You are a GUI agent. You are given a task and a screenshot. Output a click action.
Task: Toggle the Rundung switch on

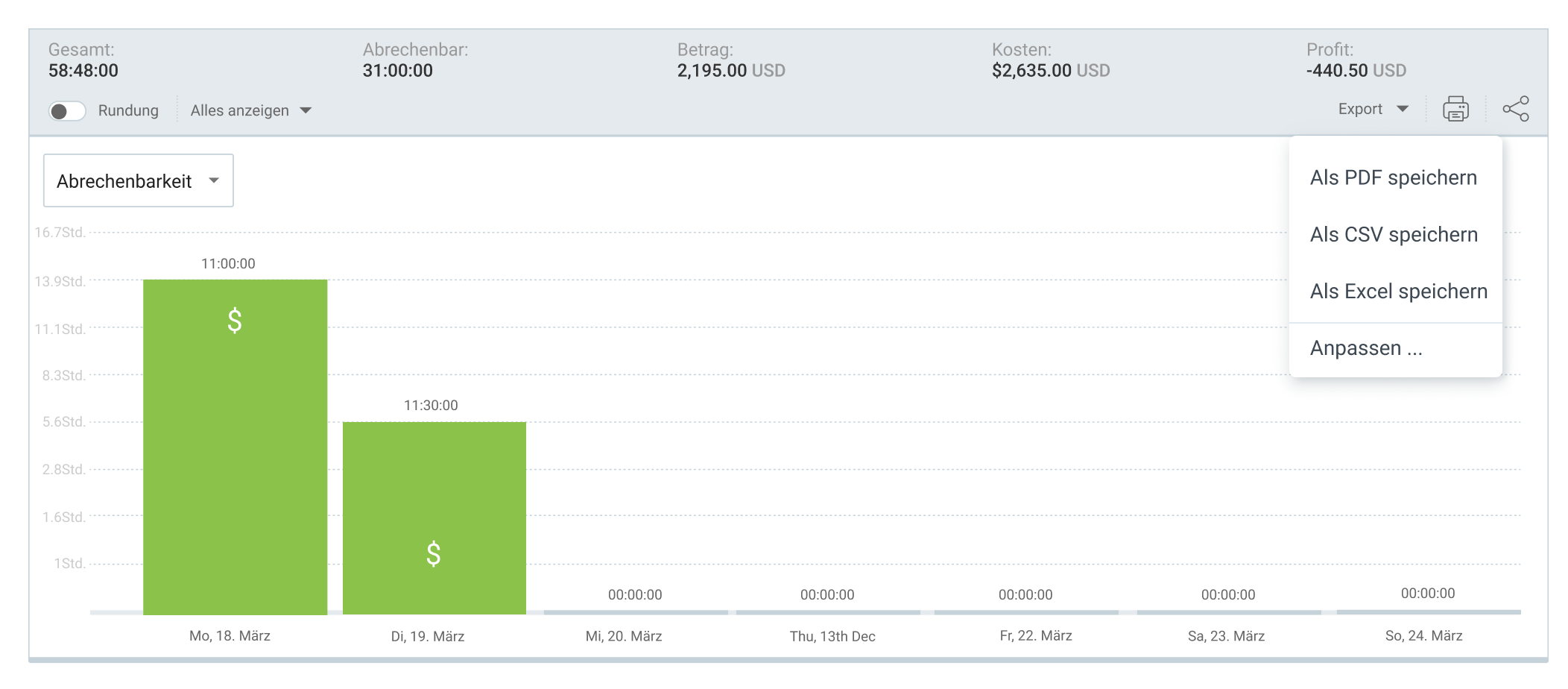[x=68, y=110]
